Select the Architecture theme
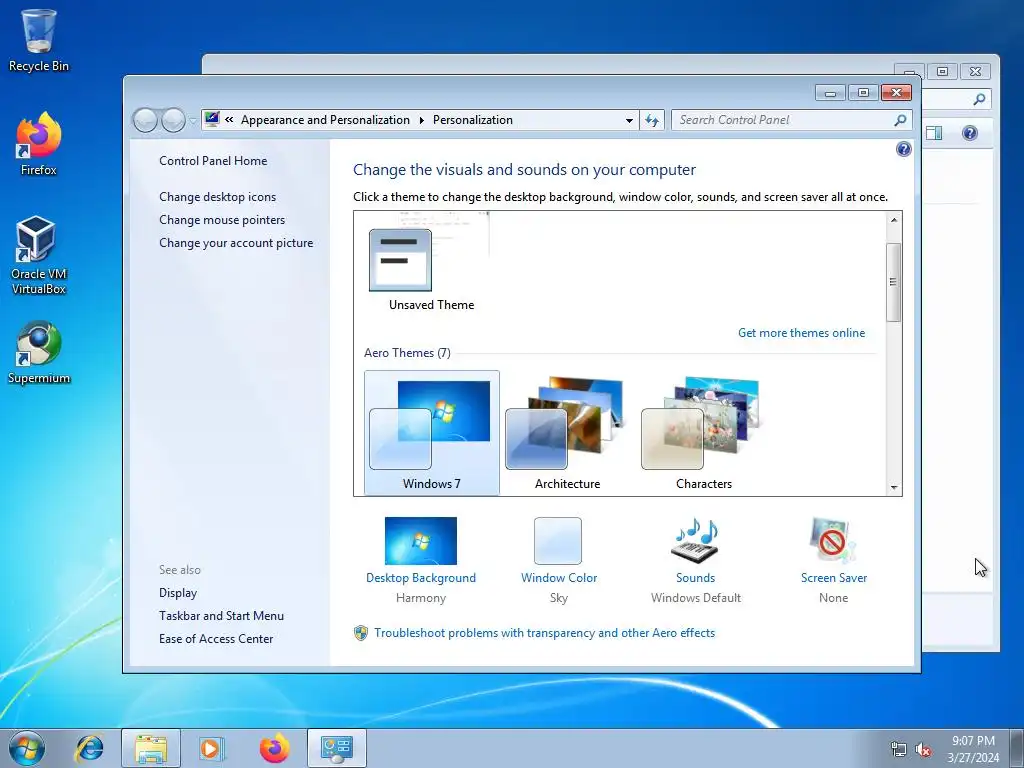Image resolution: width=1024 pixels, height=768 pixels. coord(568,432)
